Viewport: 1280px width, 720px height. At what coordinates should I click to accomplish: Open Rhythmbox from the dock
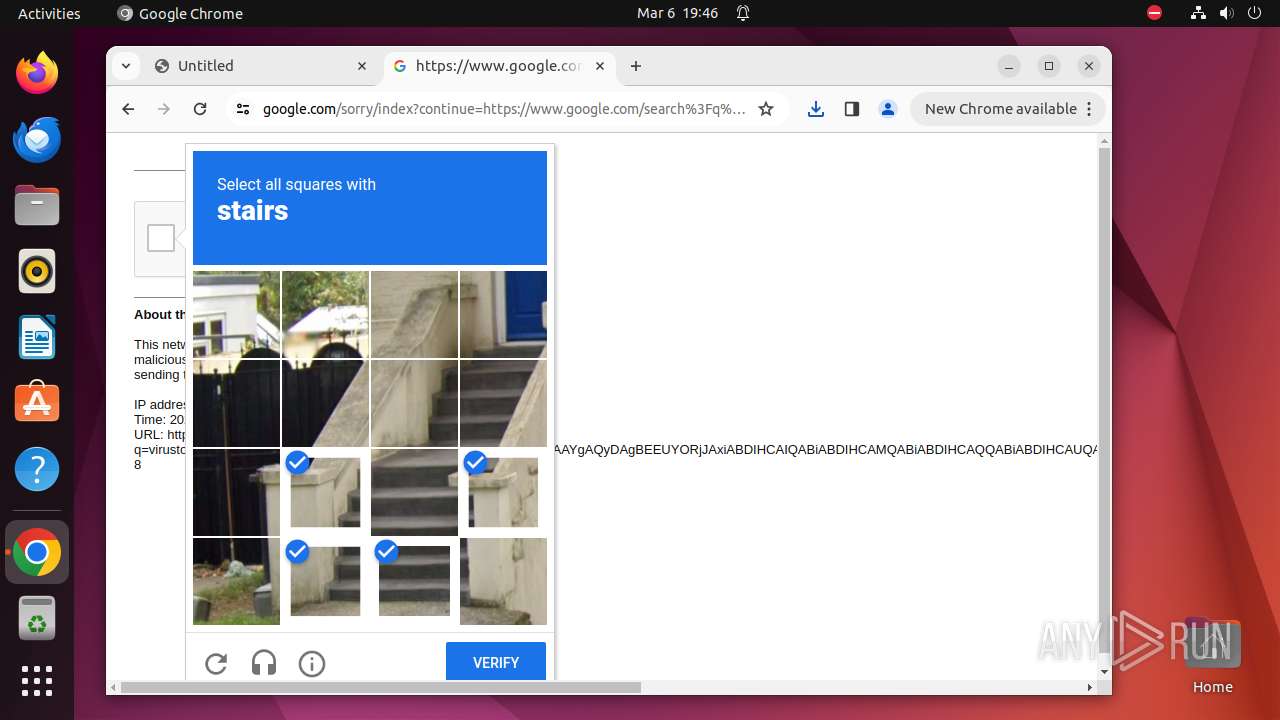click(x=37, y=271)
